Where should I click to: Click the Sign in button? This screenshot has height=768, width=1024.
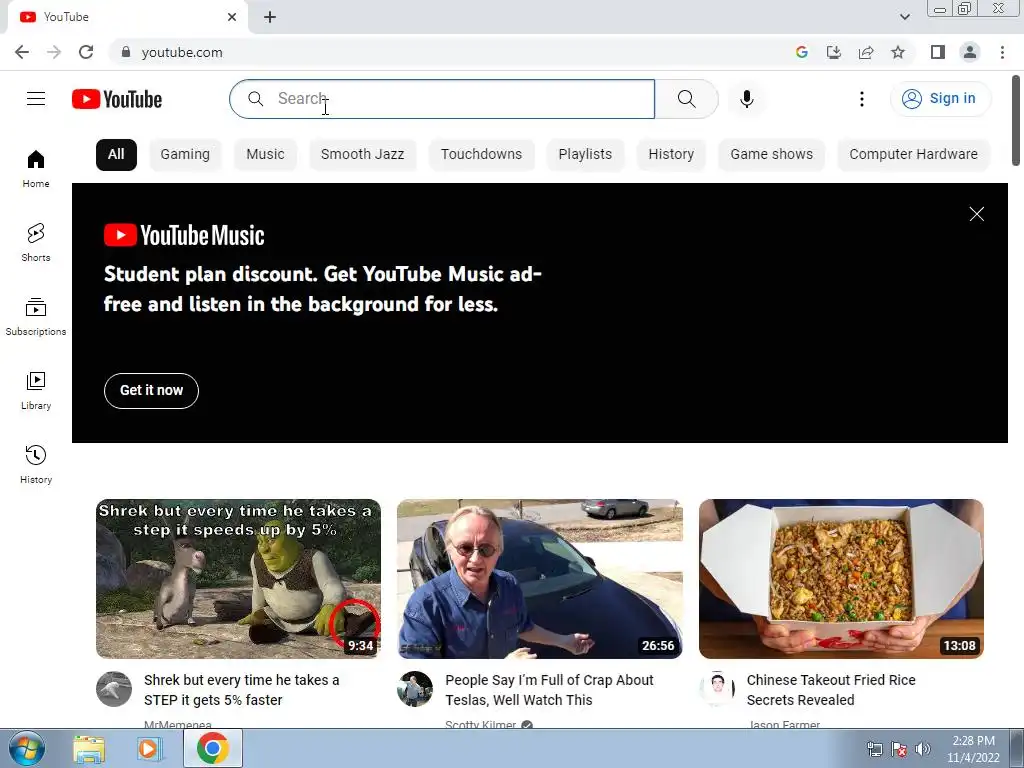tap(940, 99)
